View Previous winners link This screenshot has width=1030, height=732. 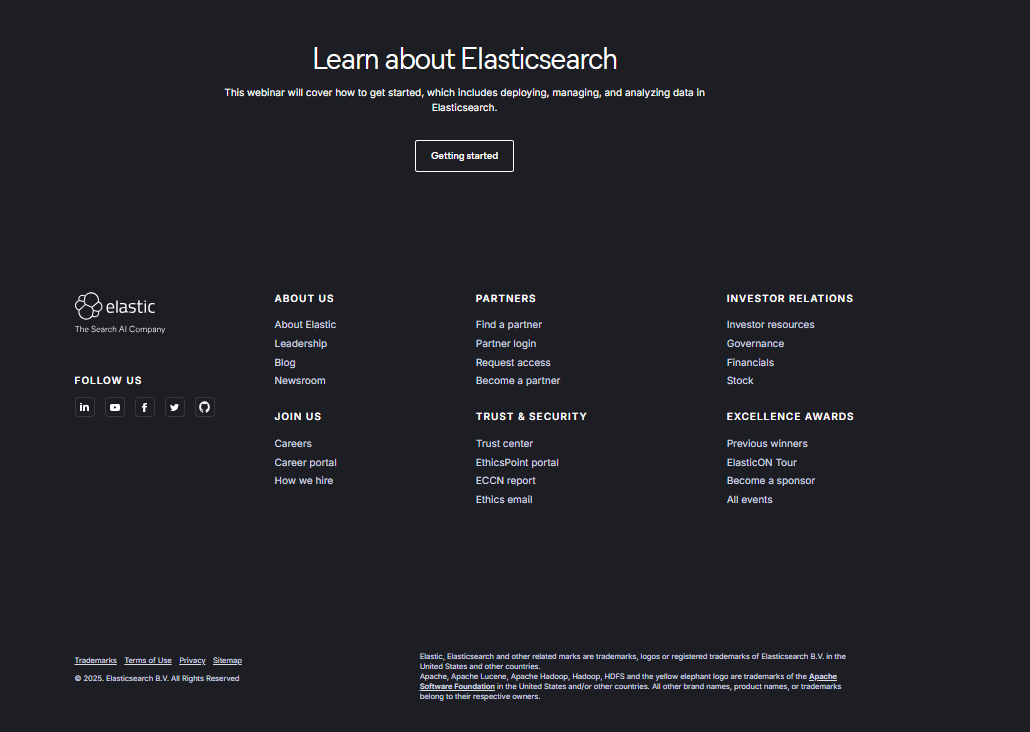767,444
